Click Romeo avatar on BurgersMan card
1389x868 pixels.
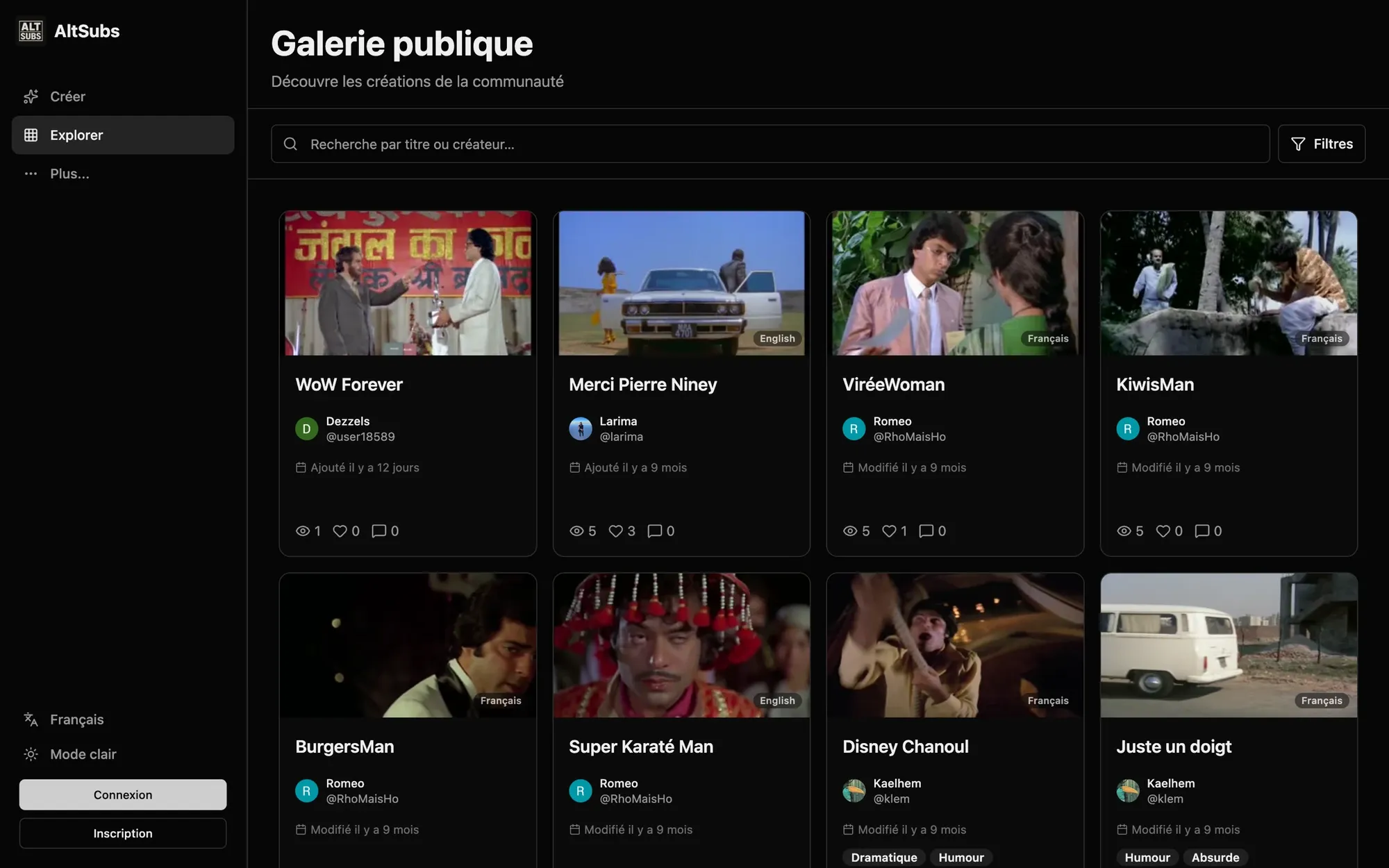[x=306, y=791]
